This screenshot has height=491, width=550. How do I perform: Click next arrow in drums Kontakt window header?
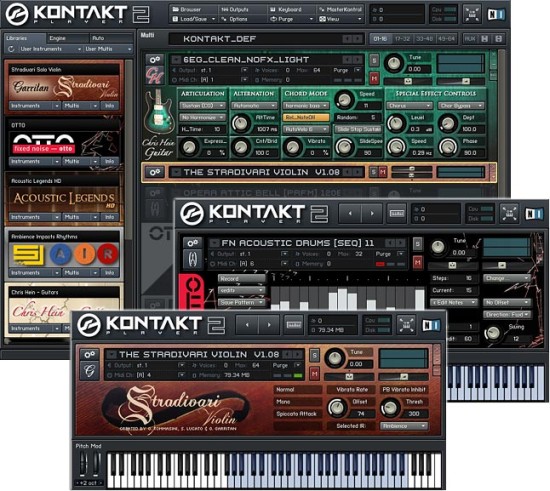coord(371,213)
